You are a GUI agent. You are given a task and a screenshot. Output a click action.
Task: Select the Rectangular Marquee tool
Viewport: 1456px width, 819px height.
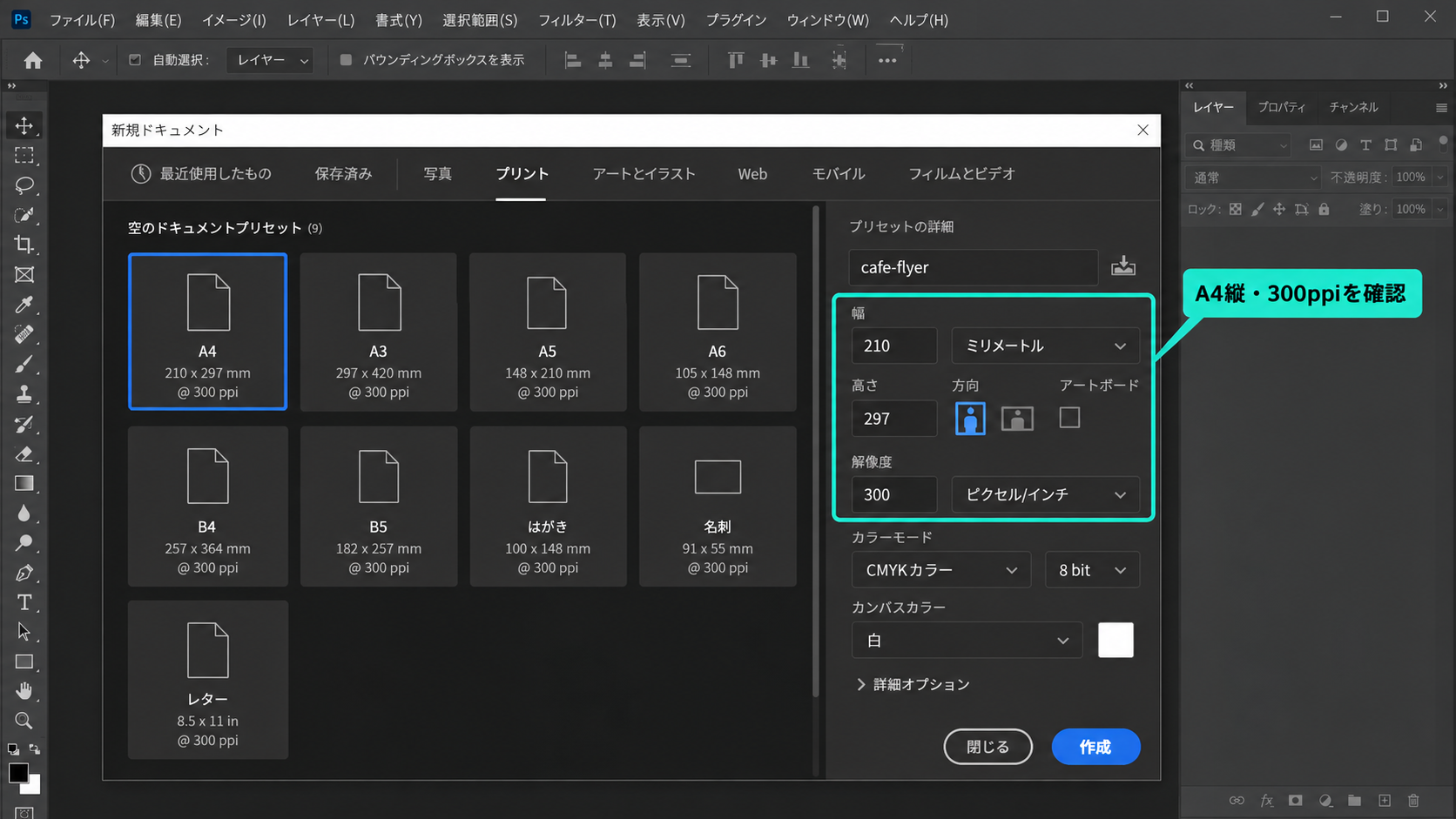point(24,156)
